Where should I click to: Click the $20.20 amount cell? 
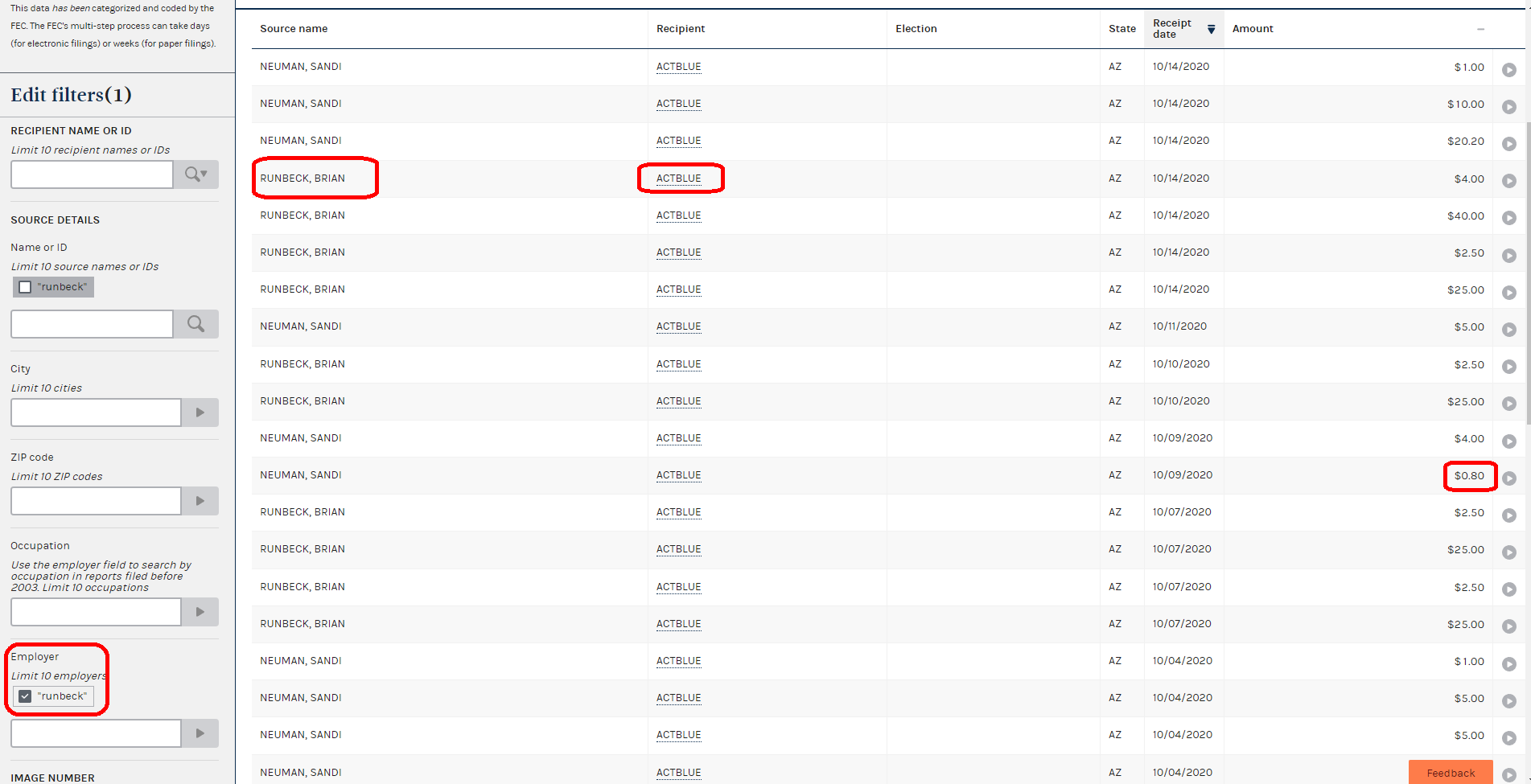1465,142
